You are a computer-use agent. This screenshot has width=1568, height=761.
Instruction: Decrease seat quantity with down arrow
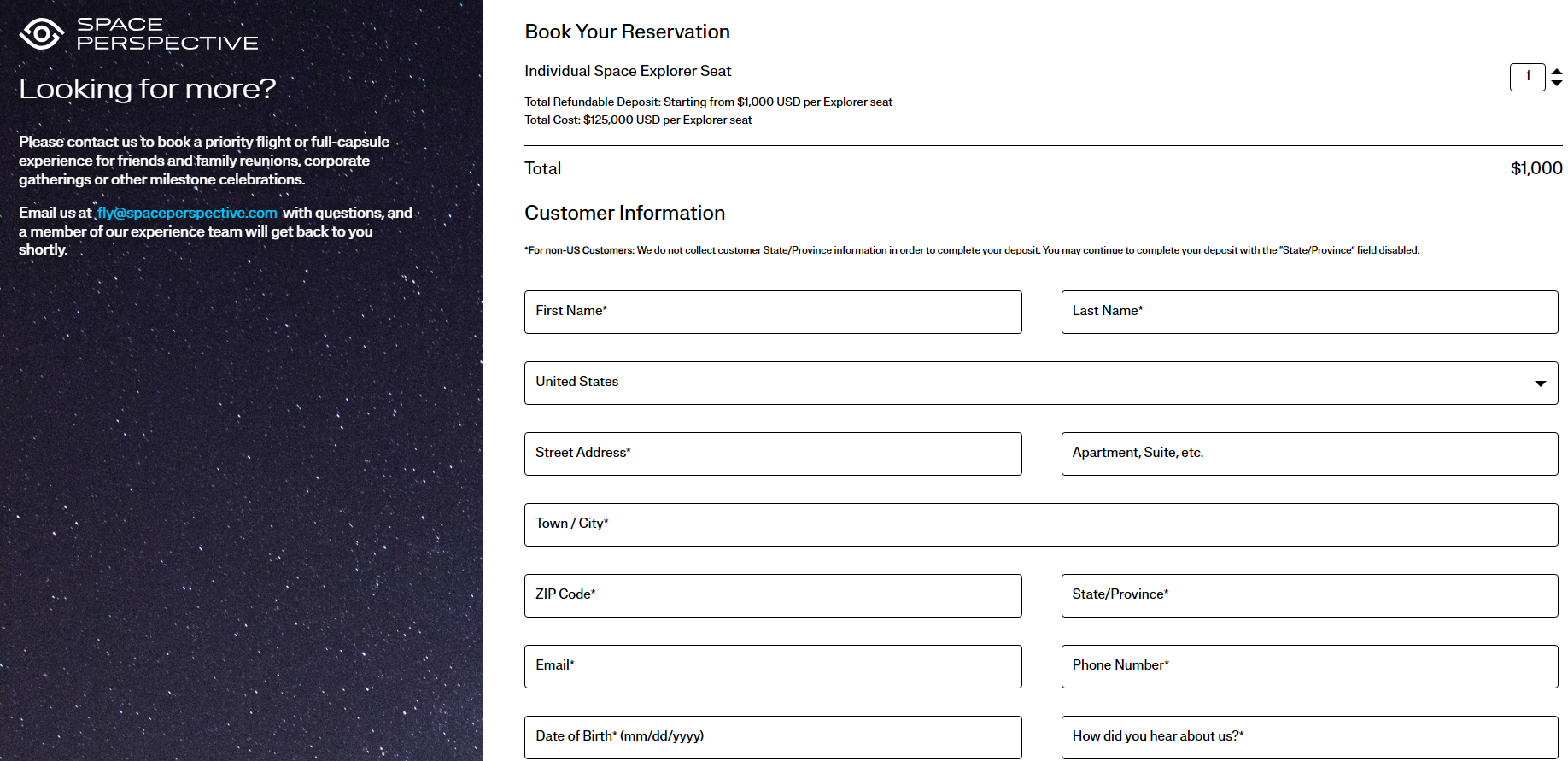(x=1557, y=83)
